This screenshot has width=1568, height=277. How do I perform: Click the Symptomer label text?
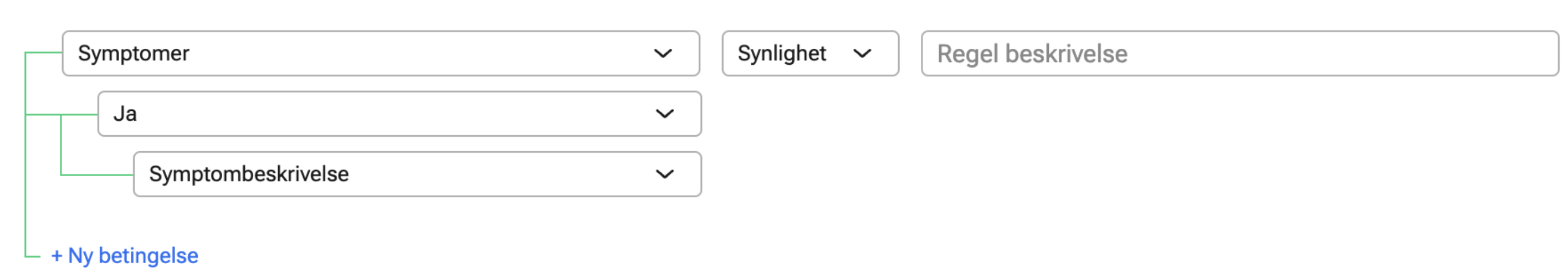tap(134, 54)
